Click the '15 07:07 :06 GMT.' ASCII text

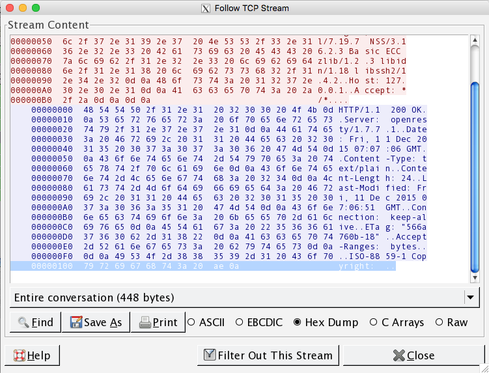point(382,149)
